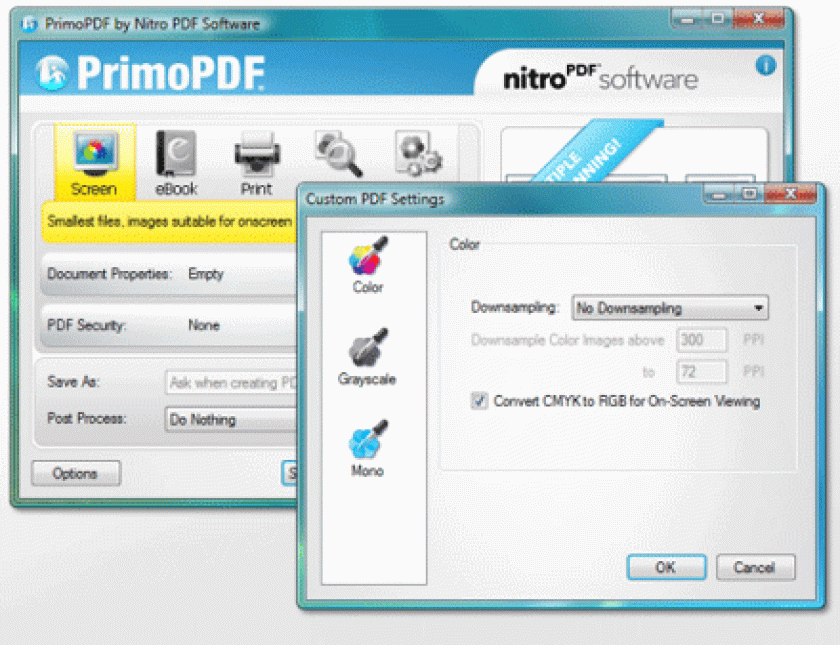The width and height of the screenshot is (840, 645).
Task: Click the PrimoPDF logo in banner
Action: click(151, 72)
